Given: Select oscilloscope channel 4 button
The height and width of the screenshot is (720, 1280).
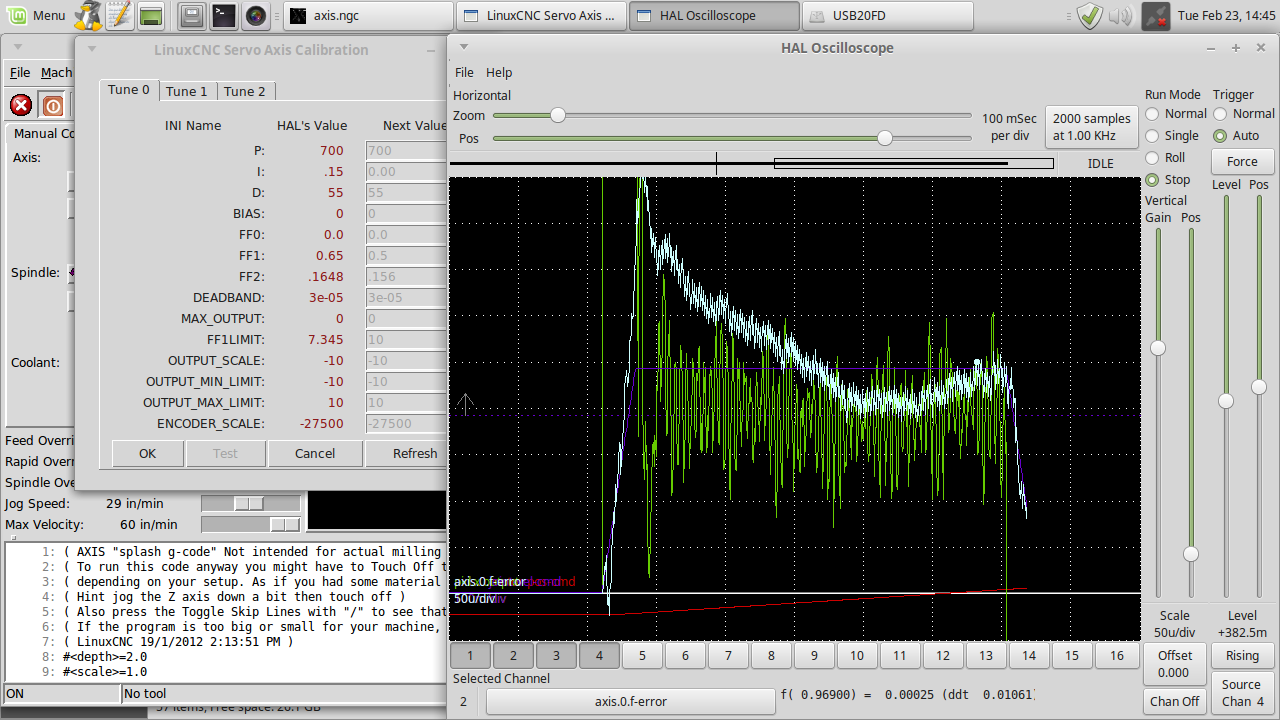Looking at the screenshot, I should [600, 656].
